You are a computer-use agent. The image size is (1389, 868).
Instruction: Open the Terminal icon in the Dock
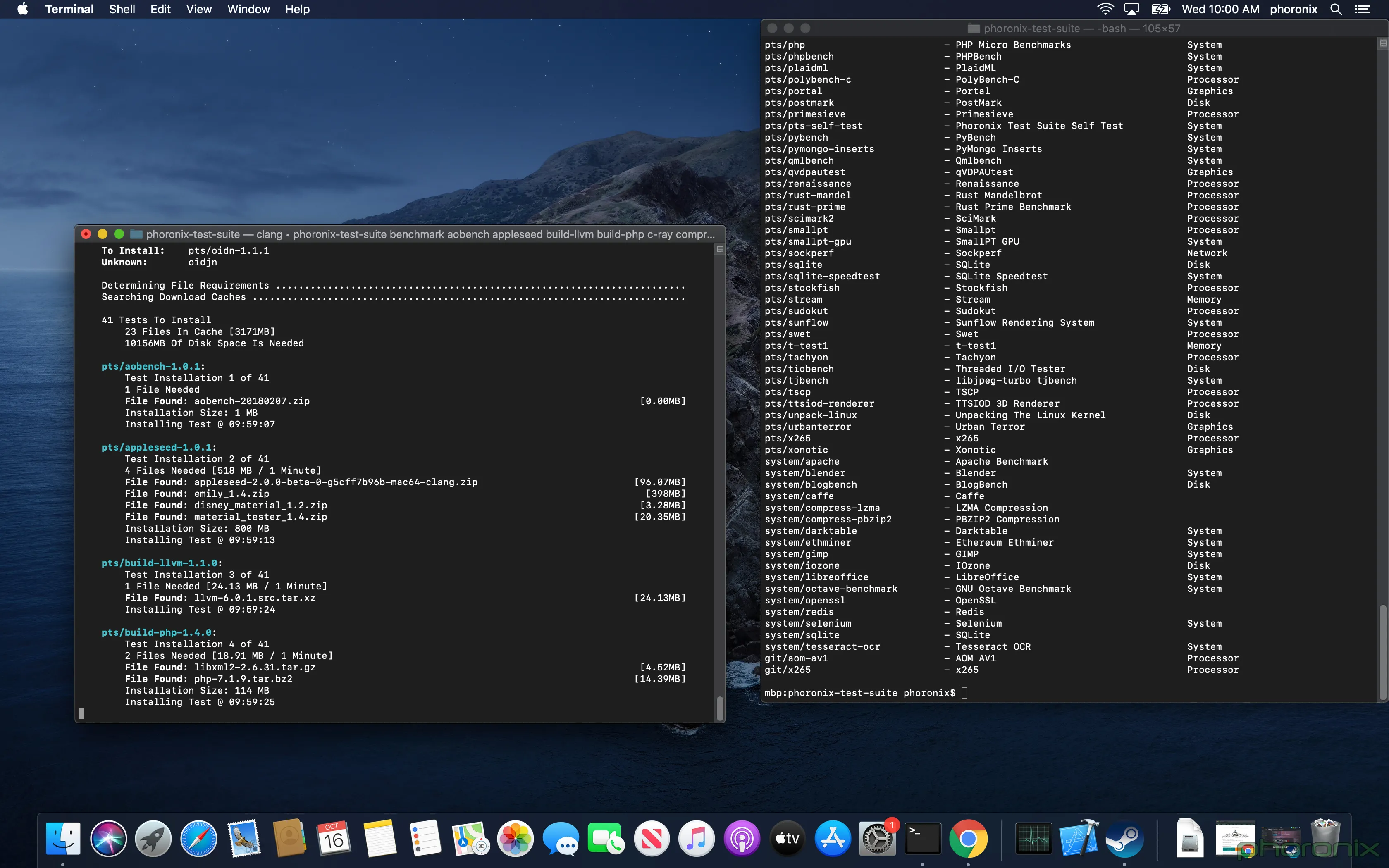pyautogui.click(x=923, y=838)
